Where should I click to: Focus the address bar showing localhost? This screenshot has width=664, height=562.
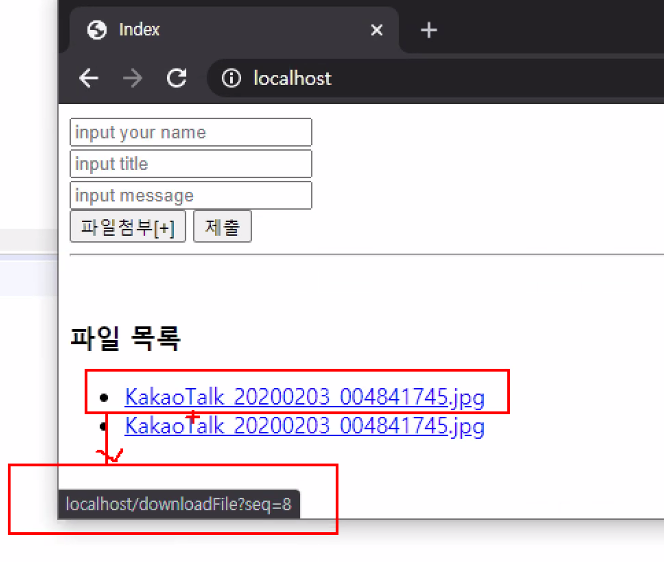point(435,78)
